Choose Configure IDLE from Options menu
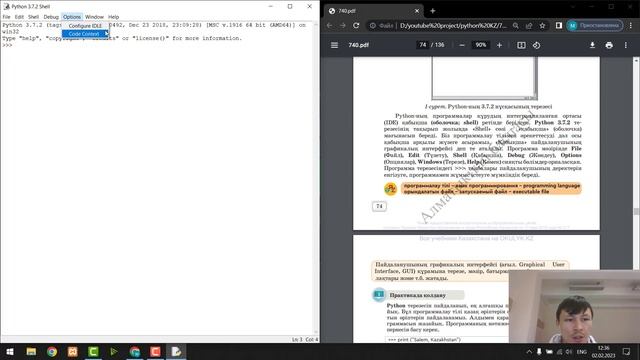Screen dimensions: 640x360 coord(85,26)
